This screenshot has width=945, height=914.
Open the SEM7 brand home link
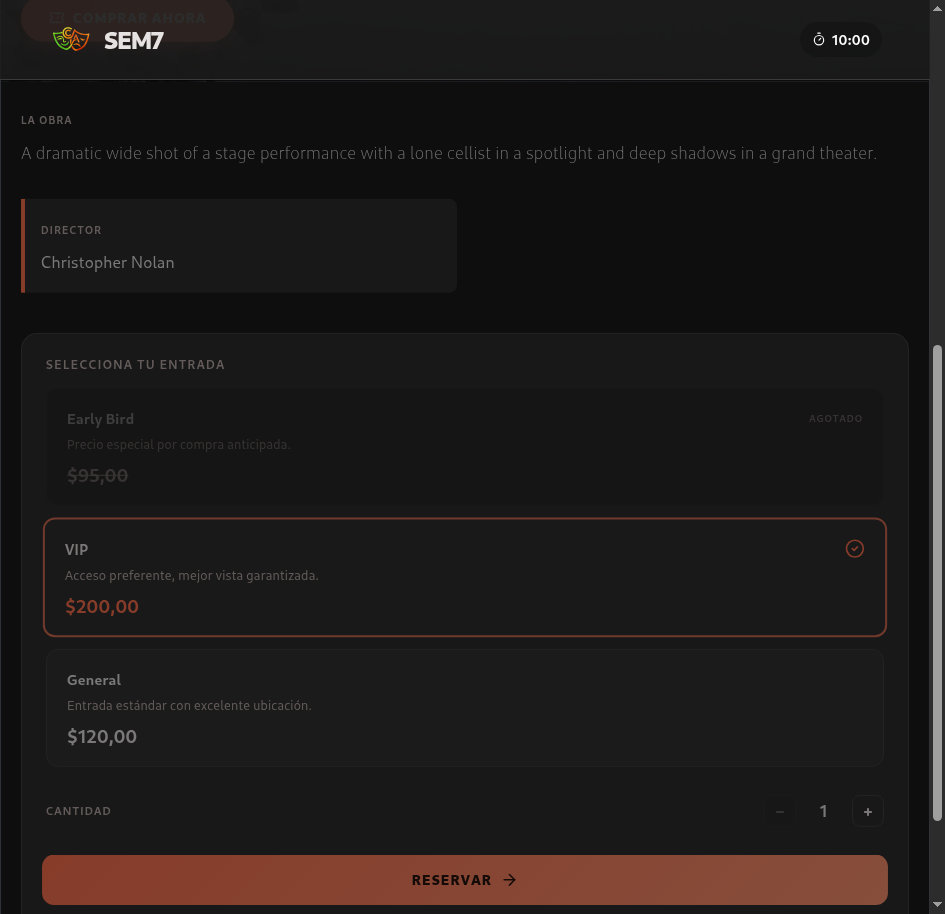pos(133,41)
